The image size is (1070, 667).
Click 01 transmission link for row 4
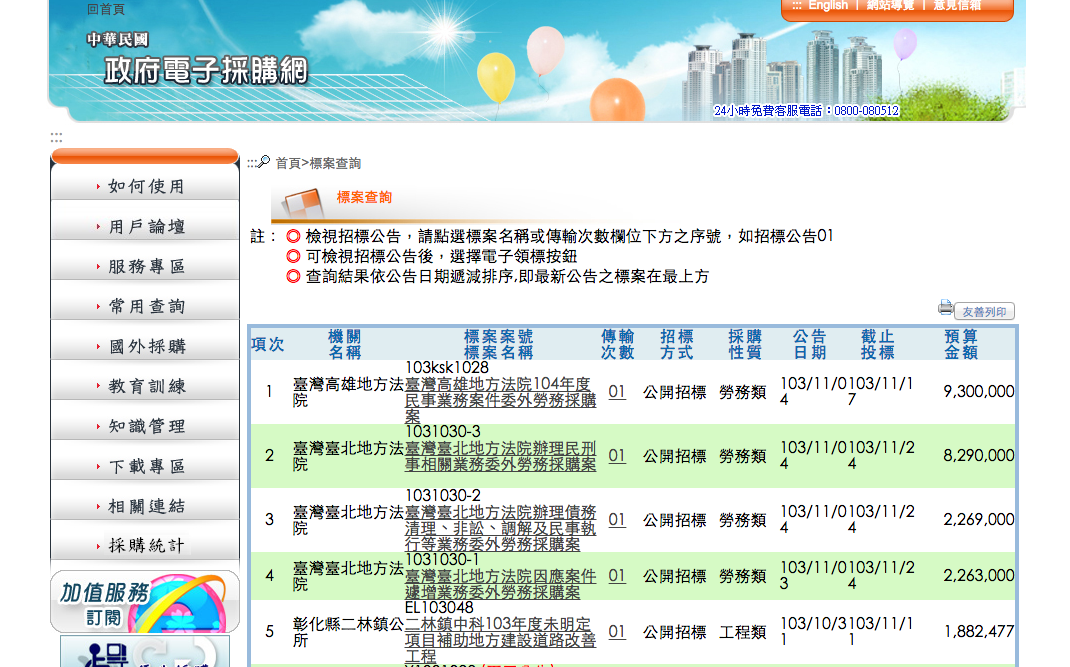(x=617, y=576)
